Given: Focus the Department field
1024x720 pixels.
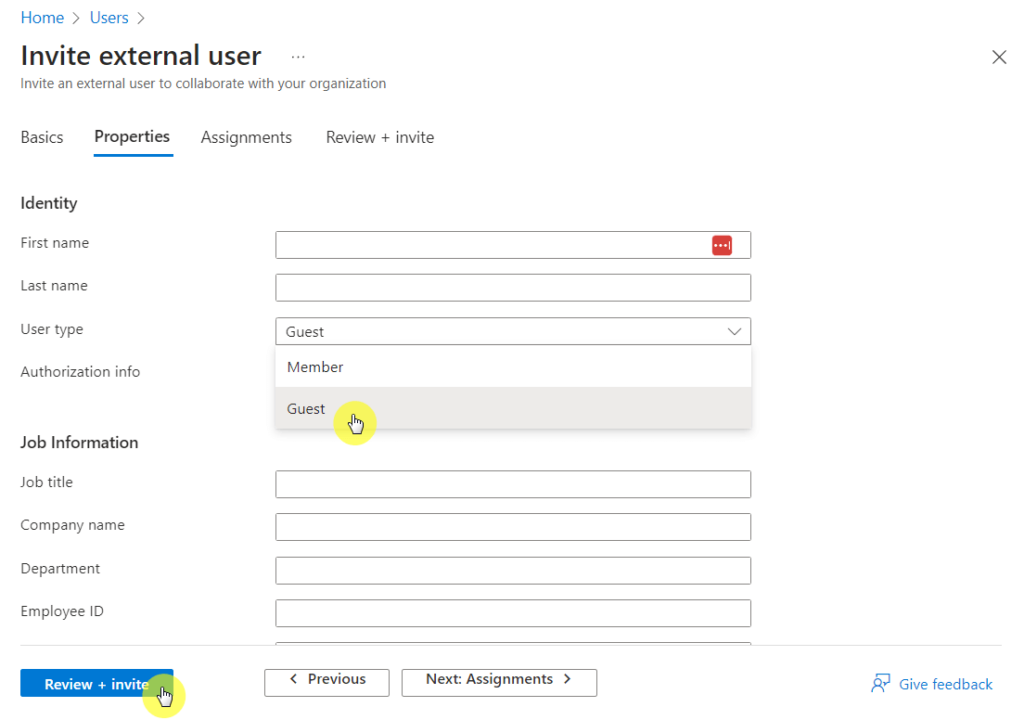Looking at the screenshot, I should click(513, 570).
